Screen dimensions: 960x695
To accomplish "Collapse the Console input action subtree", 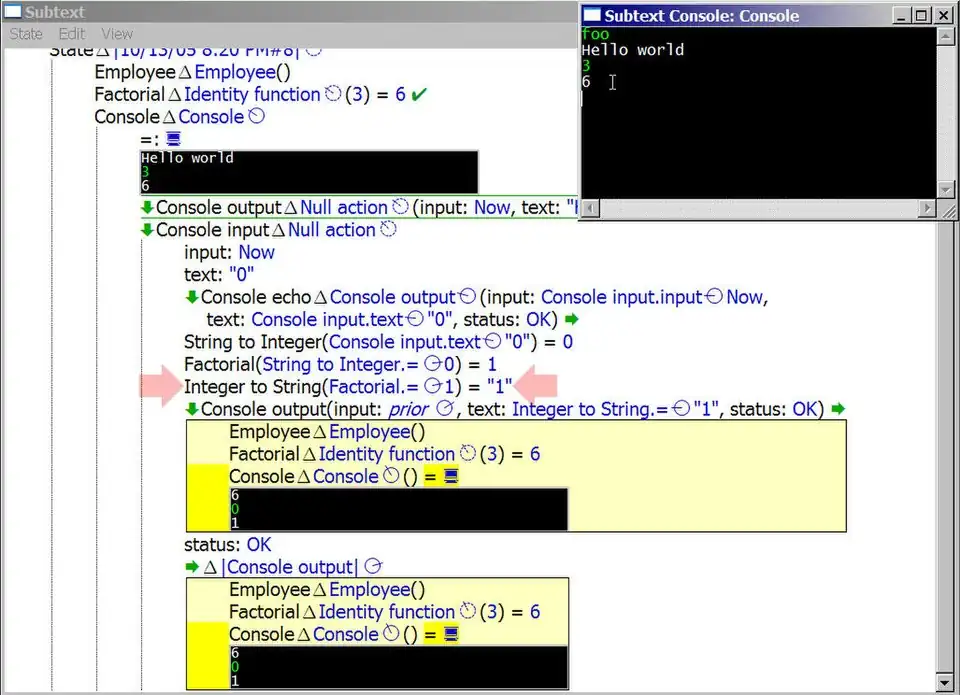I will coord(148,229).
